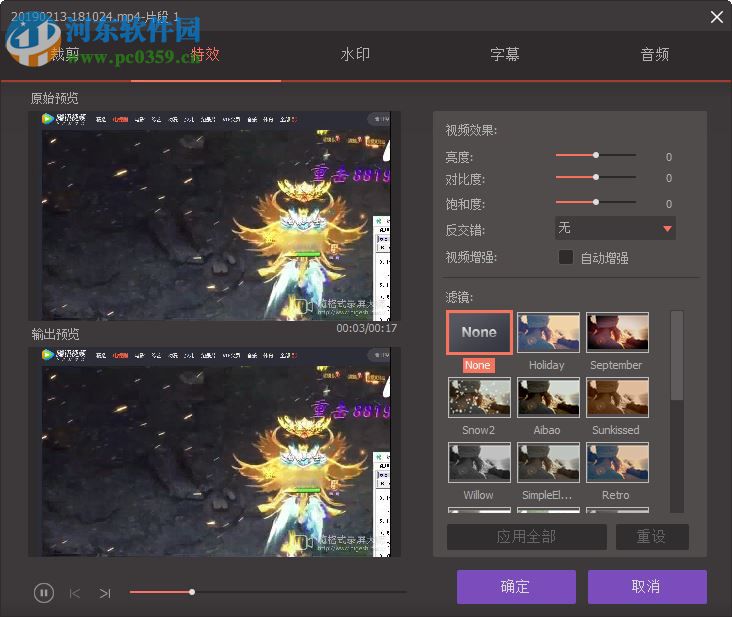Viewport: 732px width, 617px height.
Task: Adjust the 对比度 contrast slider
Action: coord(596,177)
